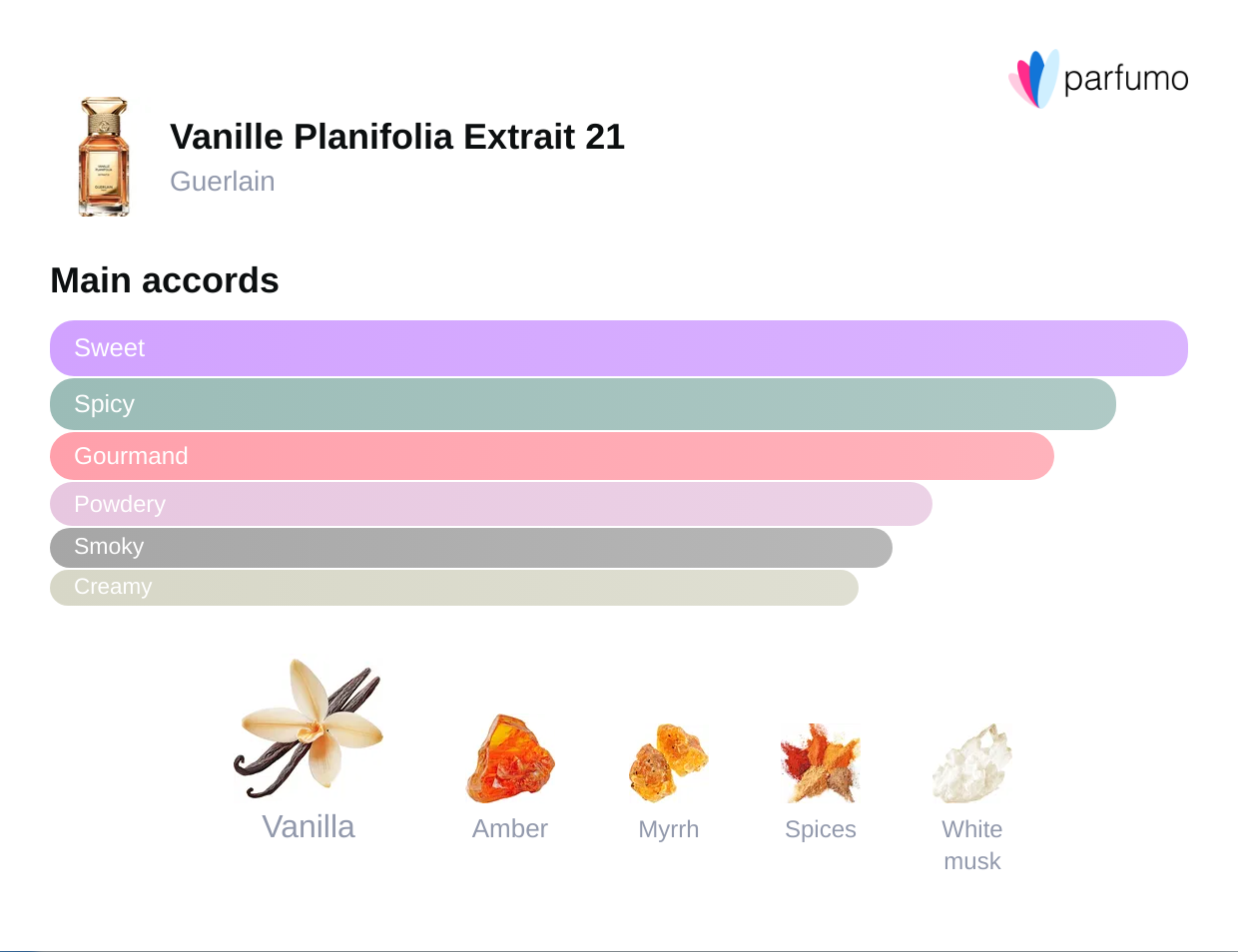Select the pink Gourmand accord bar
The width and height of the screenshot is (1238, 952).
552,456
